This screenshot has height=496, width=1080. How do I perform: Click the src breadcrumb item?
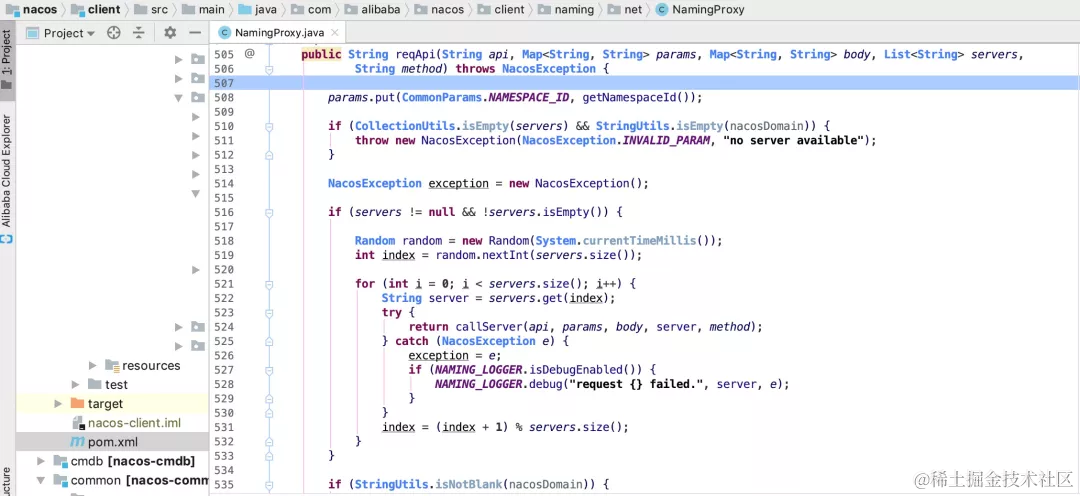[151, 10]
